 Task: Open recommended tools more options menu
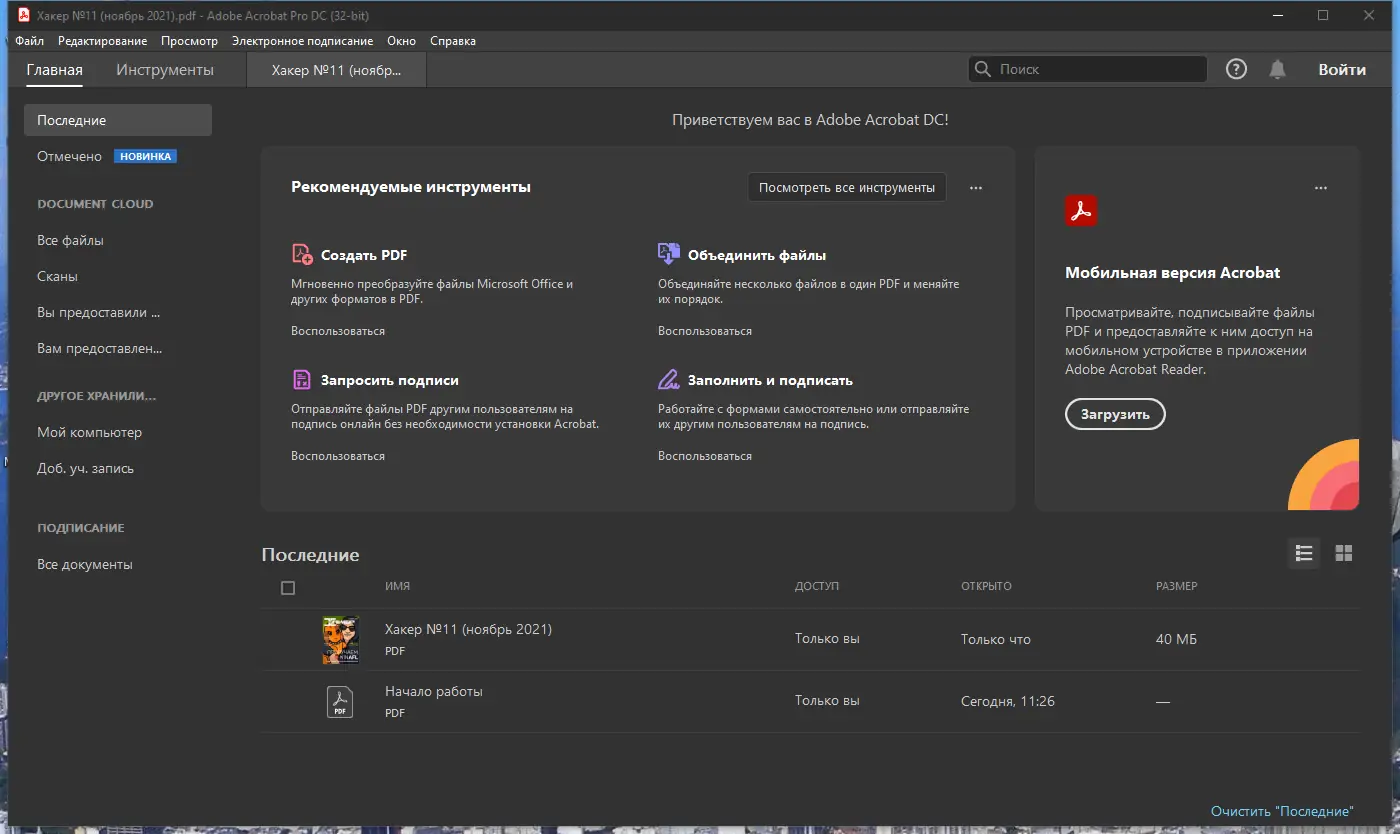[976, 188]
